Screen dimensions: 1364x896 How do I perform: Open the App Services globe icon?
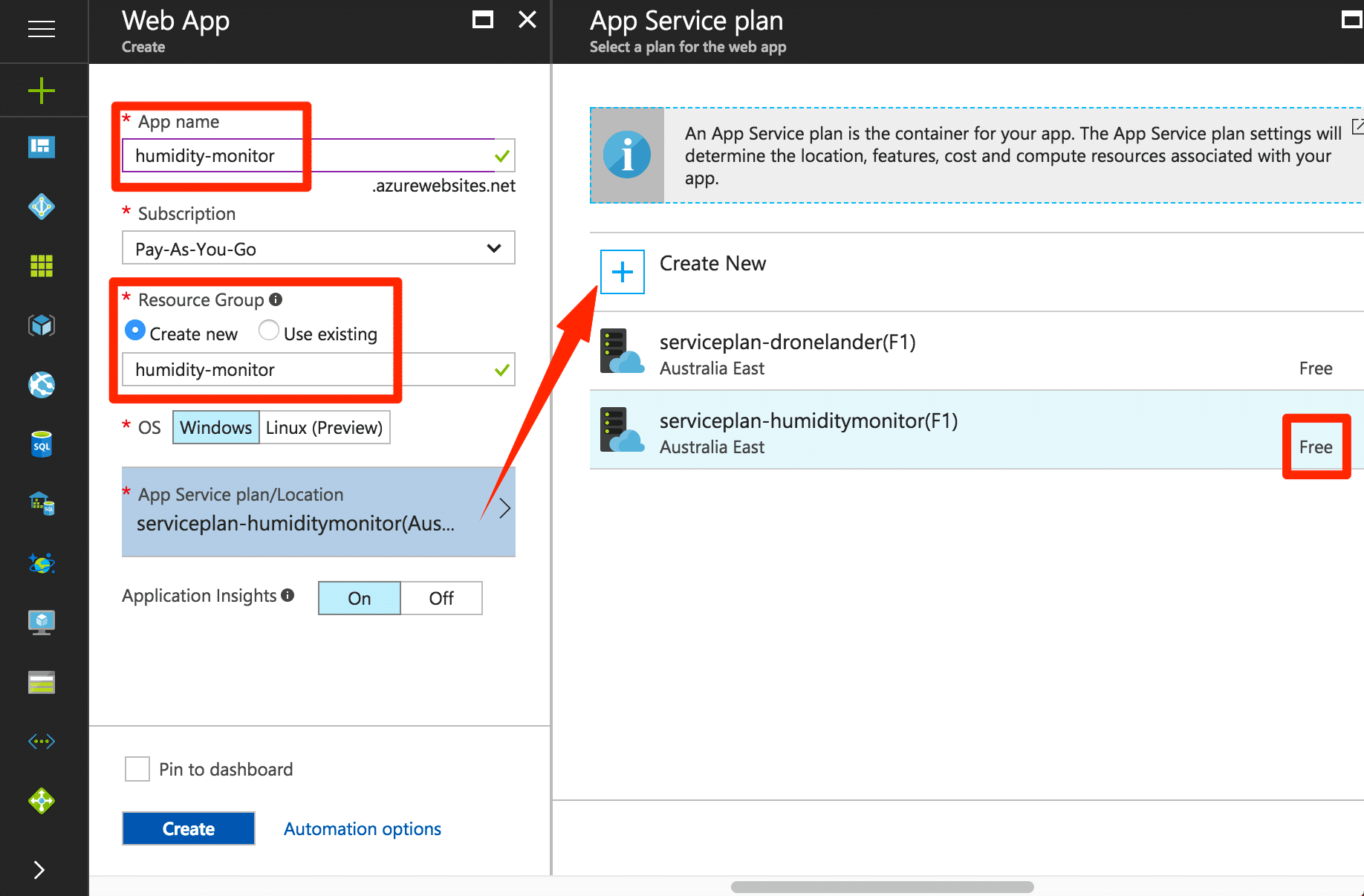(x=42, y=385)
